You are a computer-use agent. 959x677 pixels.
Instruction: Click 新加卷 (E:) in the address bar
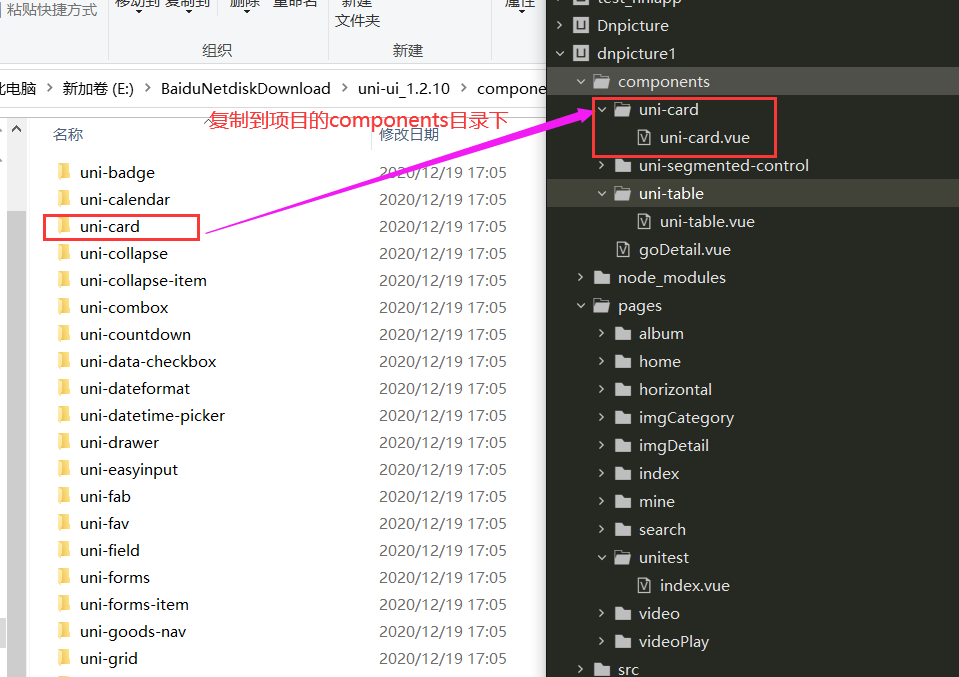click(x=98, y=89)
